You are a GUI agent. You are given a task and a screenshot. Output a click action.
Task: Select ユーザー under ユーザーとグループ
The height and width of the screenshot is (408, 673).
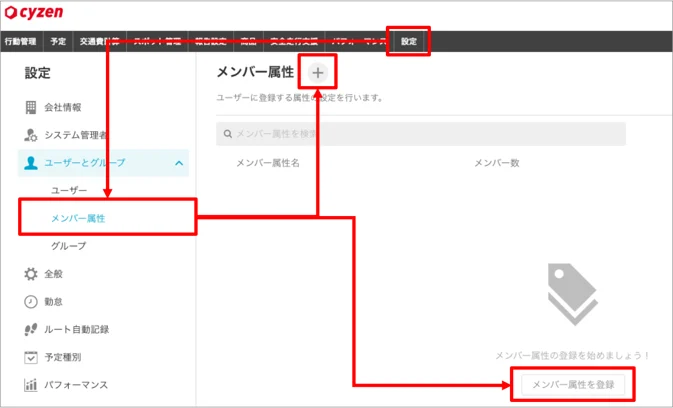(69, 190)
